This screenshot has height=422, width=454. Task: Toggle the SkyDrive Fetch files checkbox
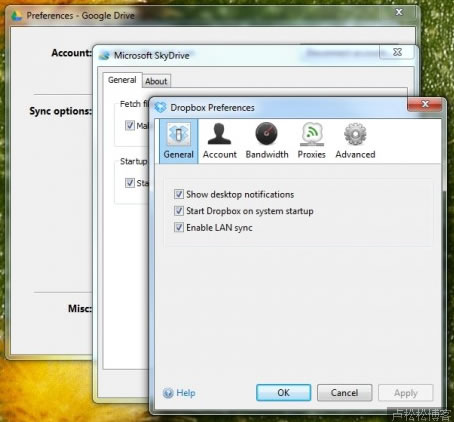(x=130, y=125)
